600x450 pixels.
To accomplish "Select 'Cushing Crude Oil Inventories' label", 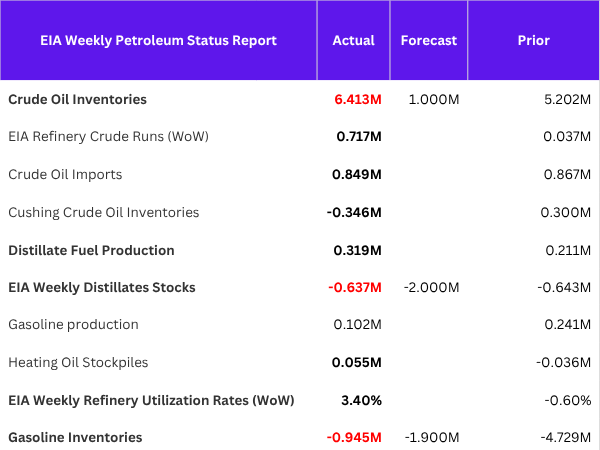I will (104, 212).
